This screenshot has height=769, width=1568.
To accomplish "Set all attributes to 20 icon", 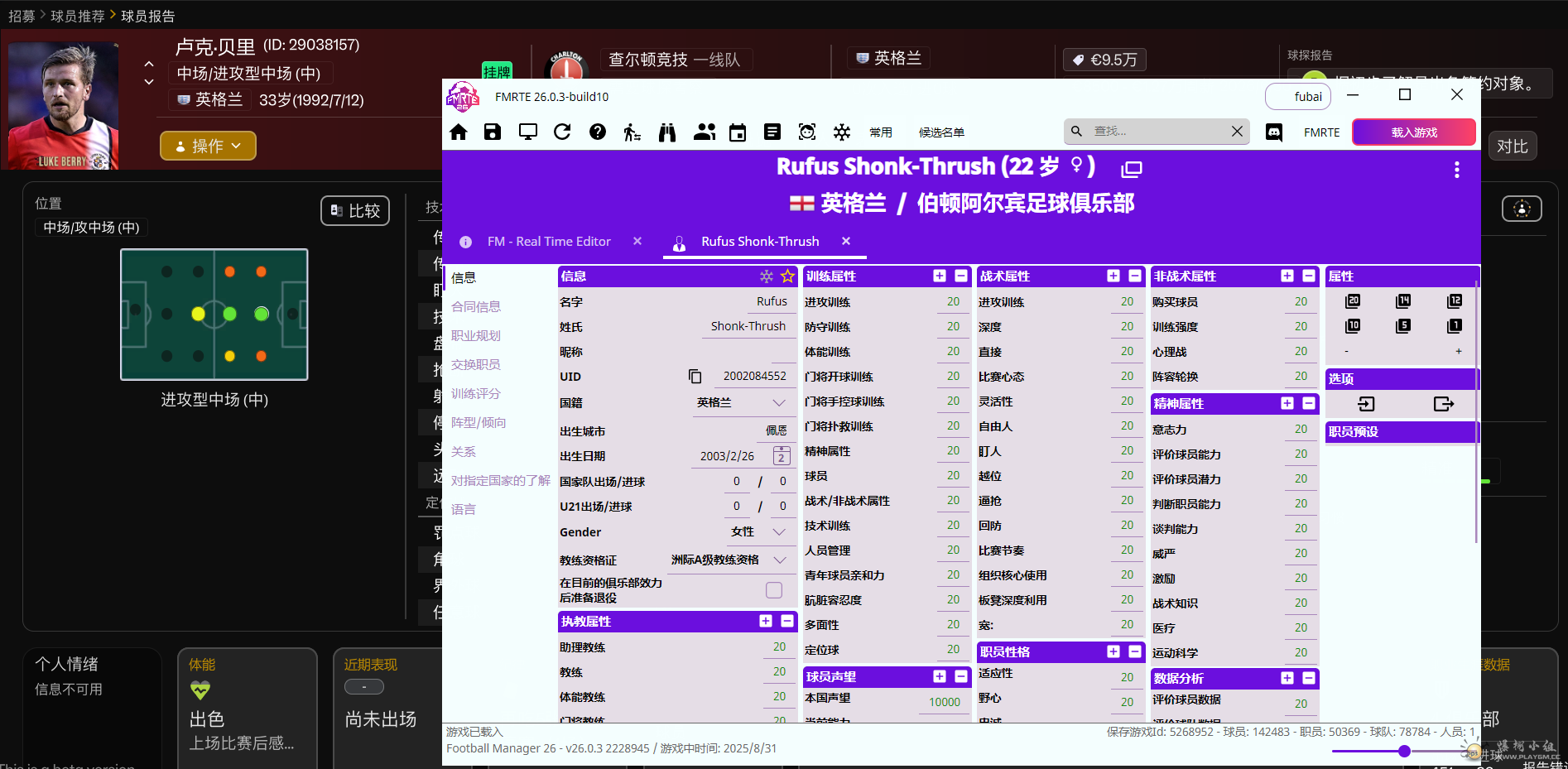I will 1353,301.
